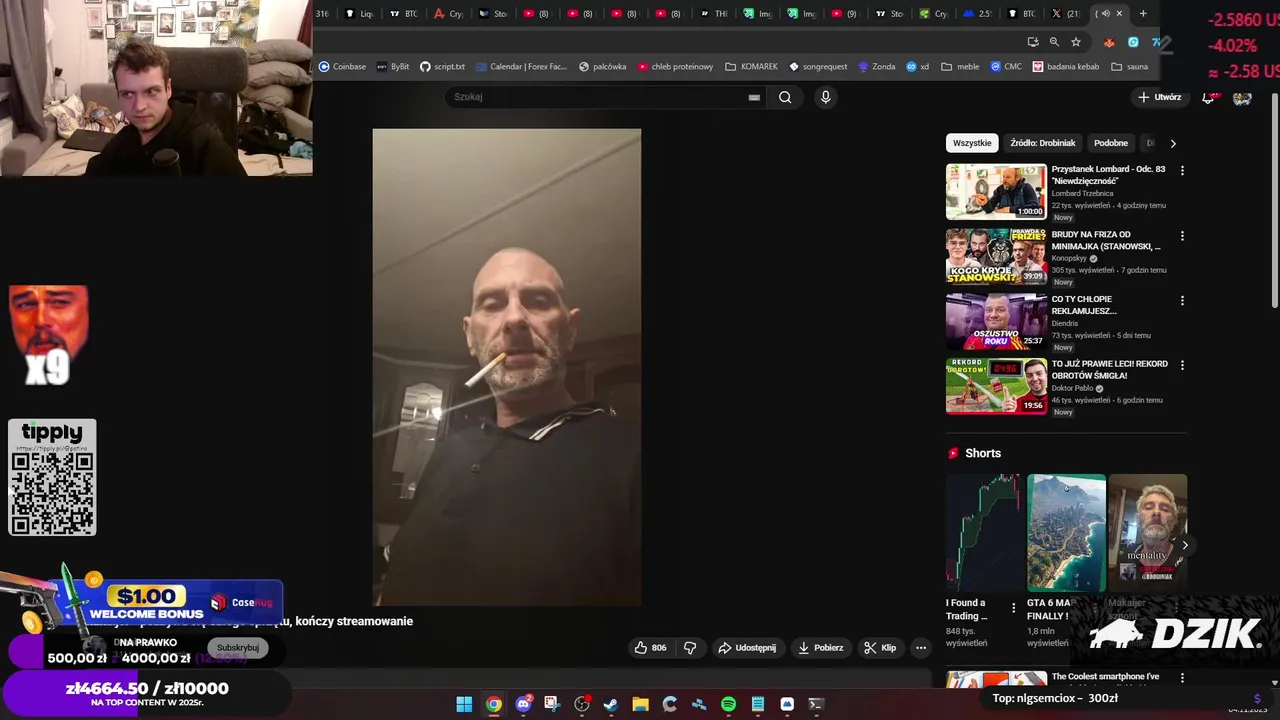Viewport: 1280px width, 720px height.
Task: Open the sauna bookmarks folder
Action: [x=1129, y=67]
